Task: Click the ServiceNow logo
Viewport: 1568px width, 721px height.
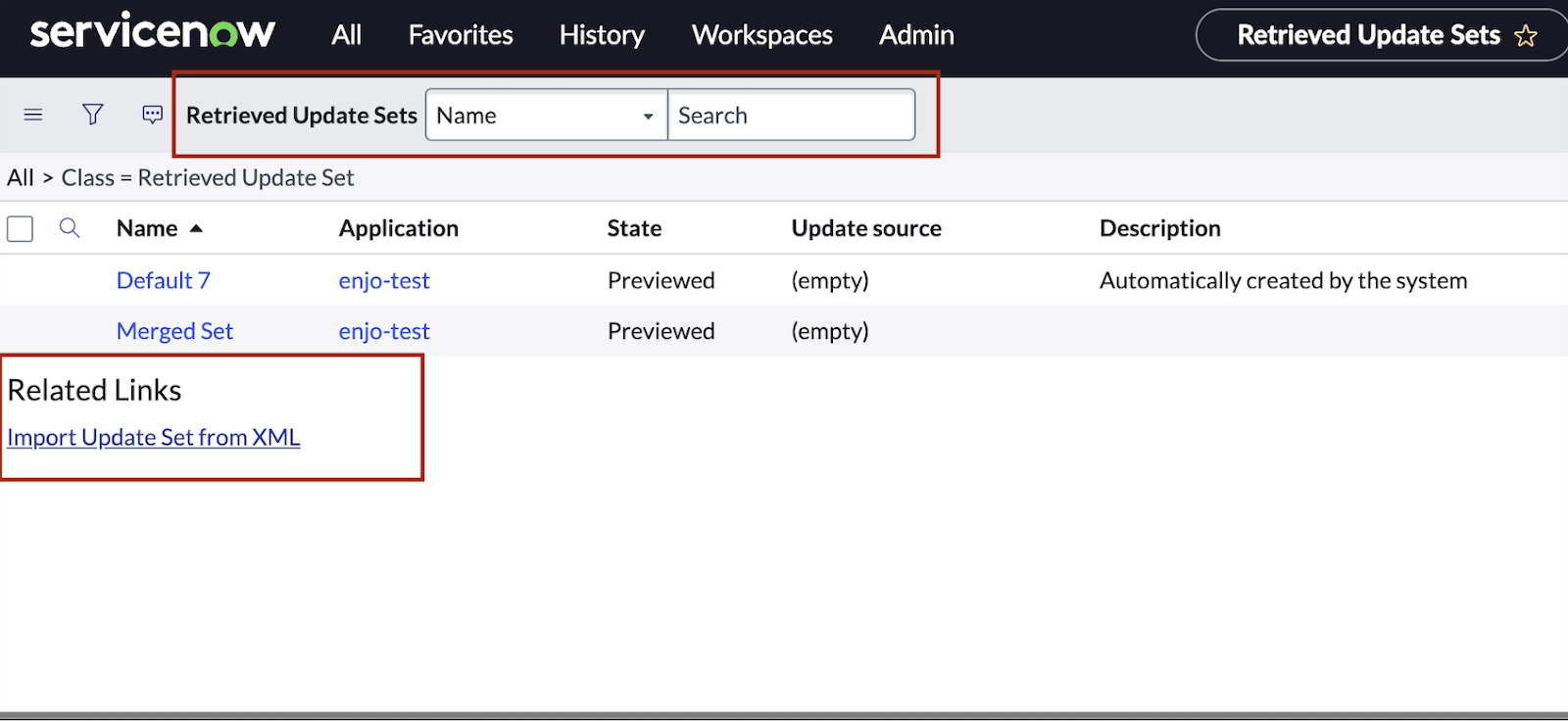Action: 153,32
